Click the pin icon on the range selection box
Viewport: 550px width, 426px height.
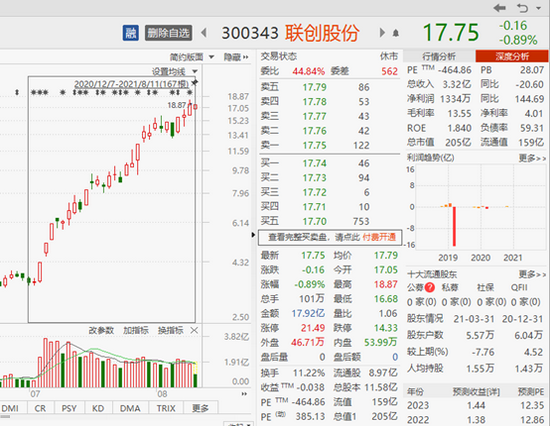pos(195,82)
